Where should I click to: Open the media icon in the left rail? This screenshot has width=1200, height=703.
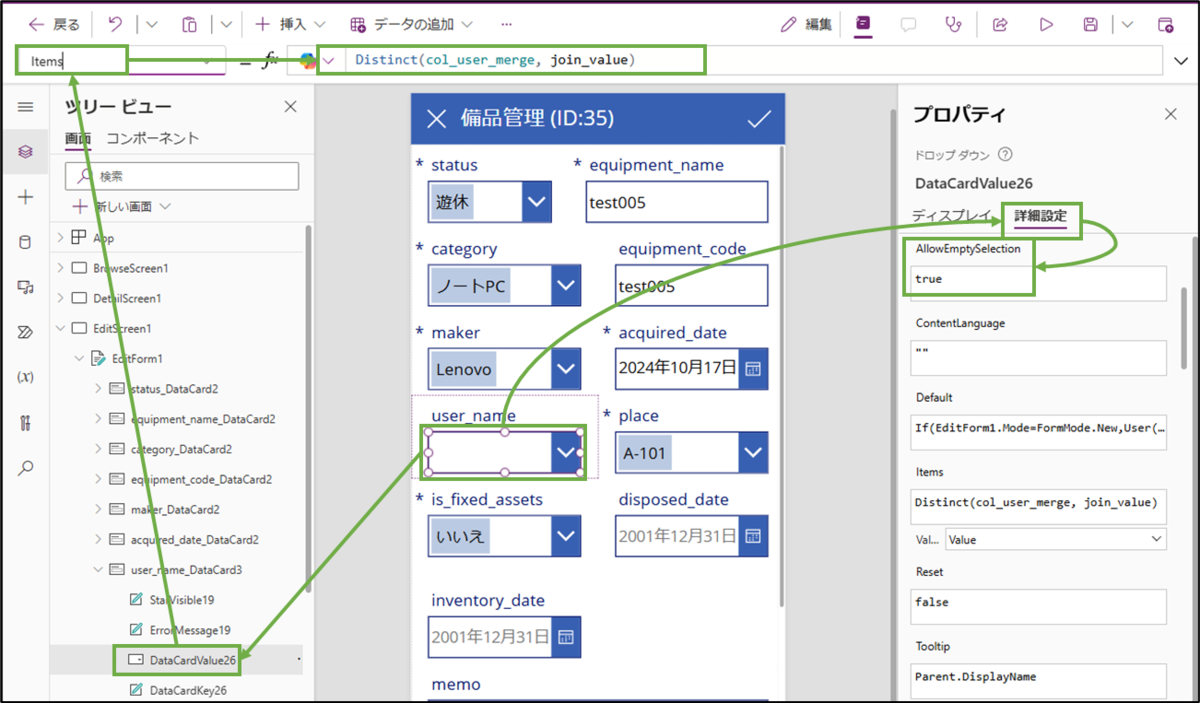point(26,287)
